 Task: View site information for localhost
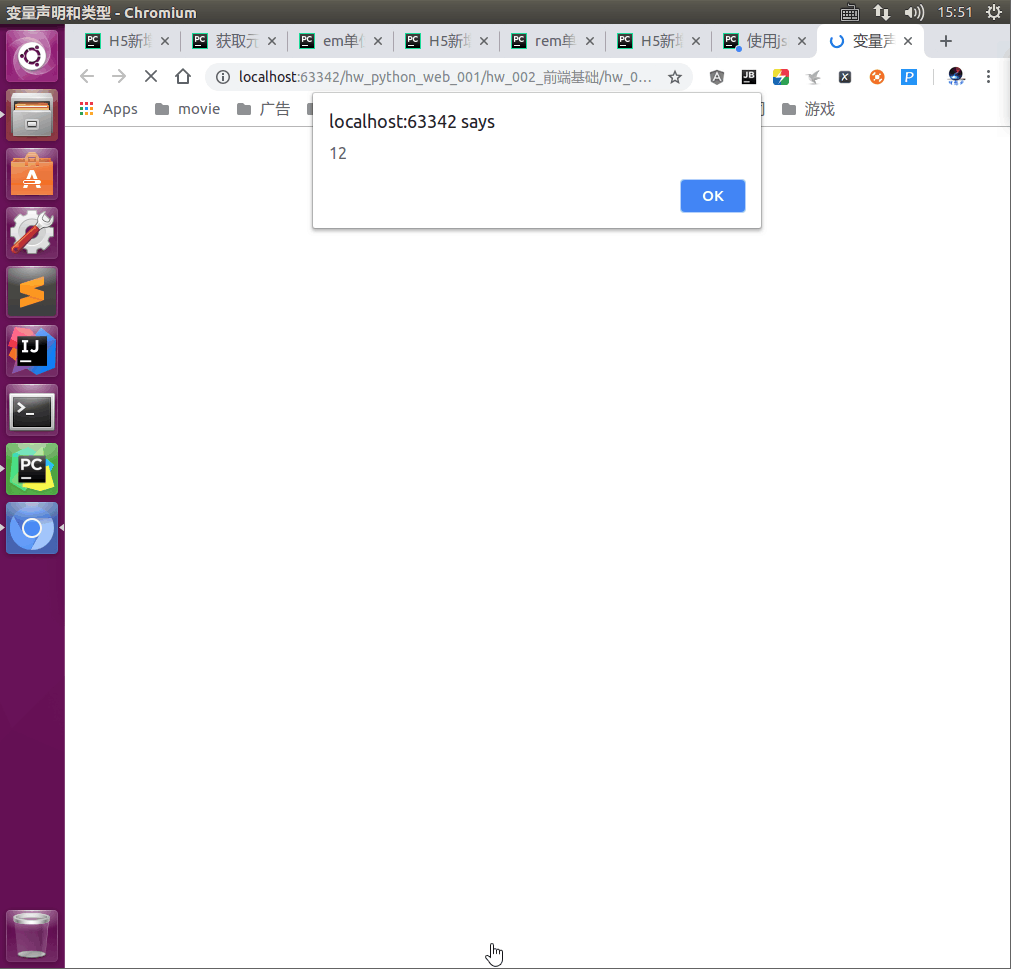tap(222, 77)
